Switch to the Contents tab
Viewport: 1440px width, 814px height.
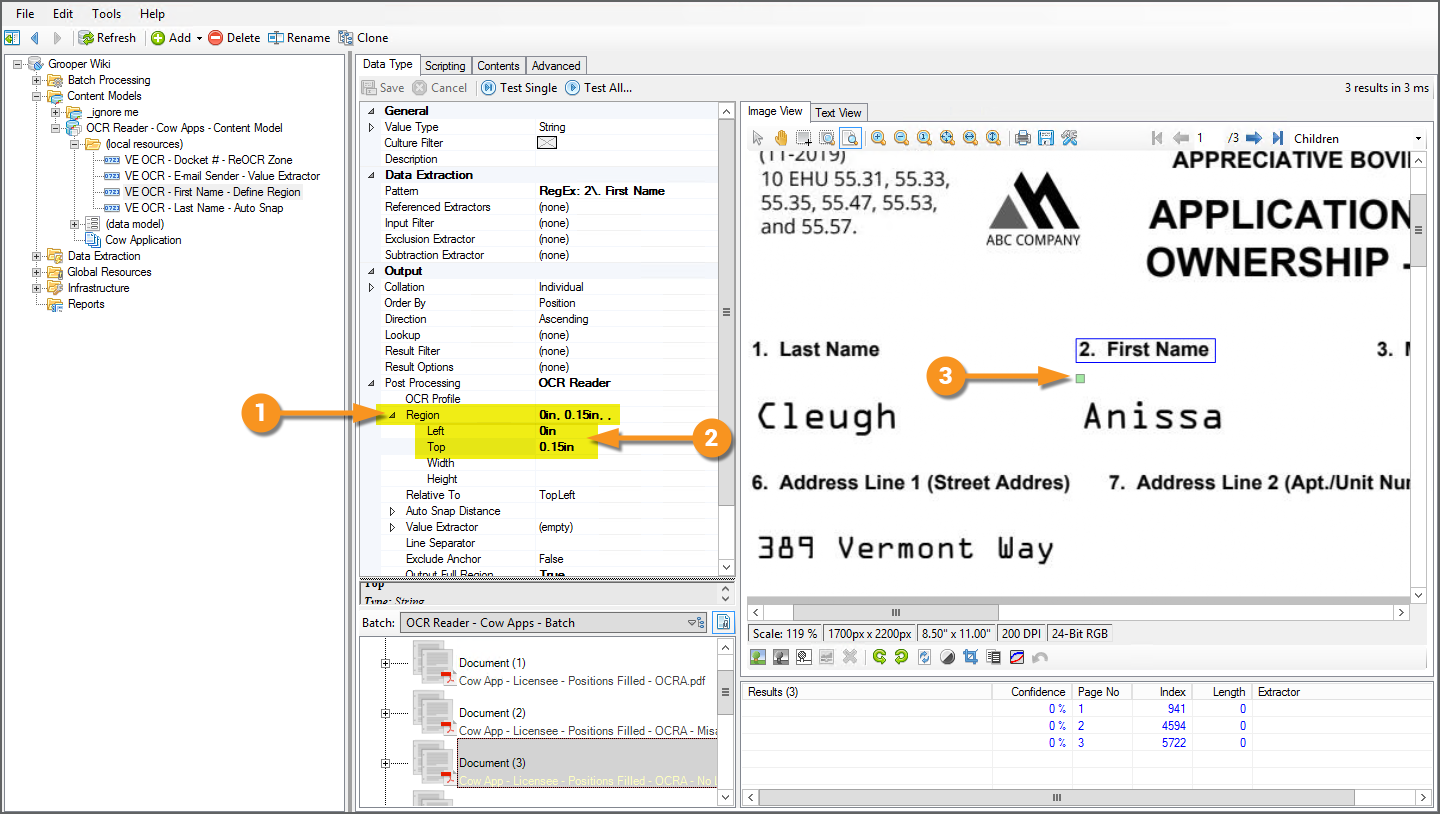point(498,66)
